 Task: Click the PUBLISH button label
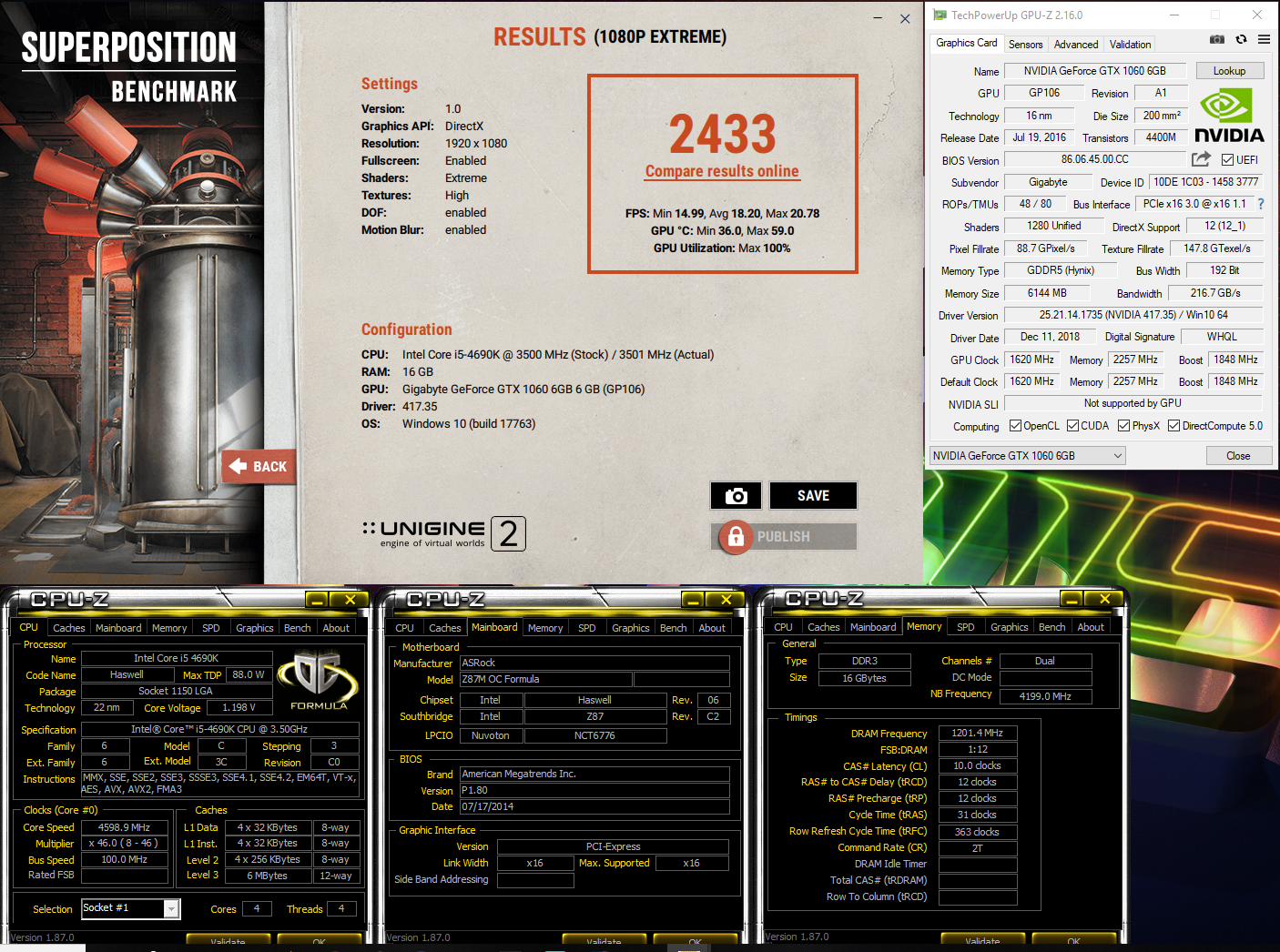pos(783,537)
